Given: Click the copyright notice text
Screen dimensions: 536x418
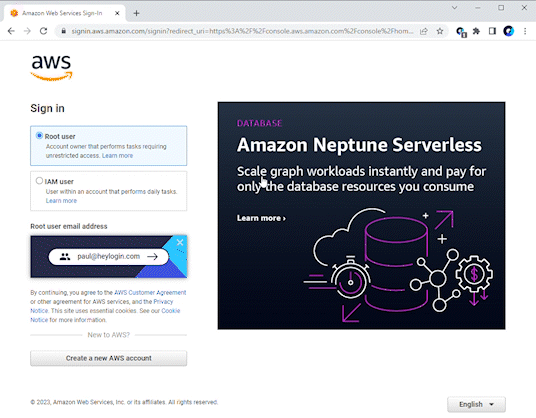Looking at the screenshot, I should (124, 402).
